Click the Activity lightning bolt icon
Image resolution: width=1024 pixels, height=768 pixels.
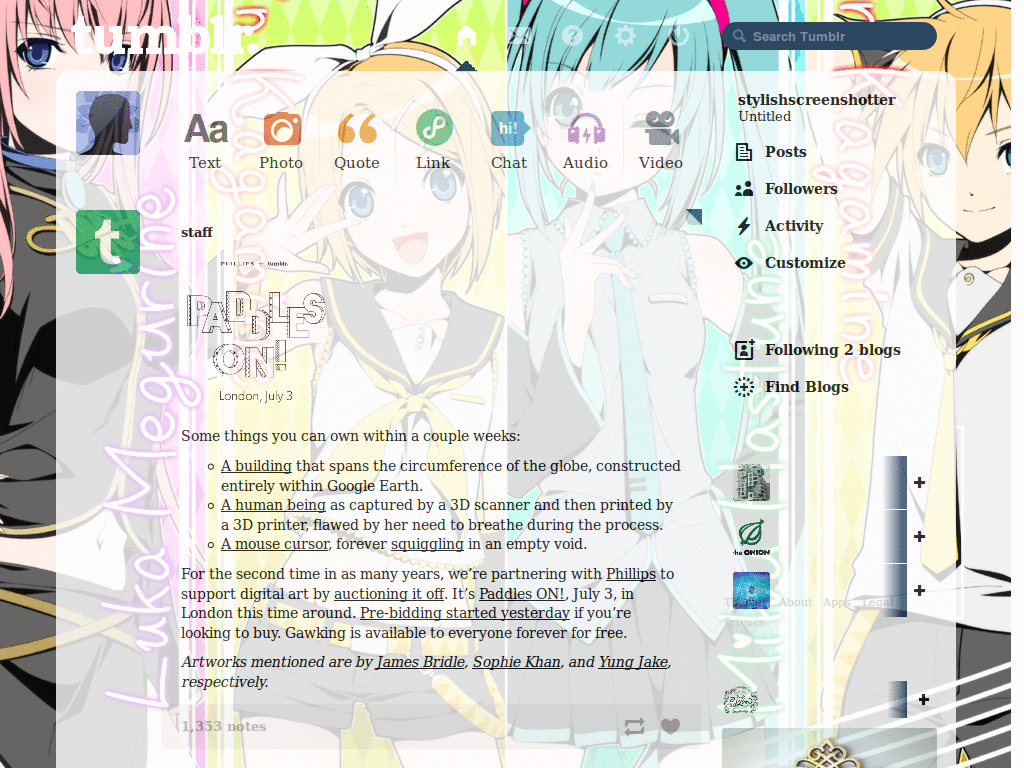(744, 226)
